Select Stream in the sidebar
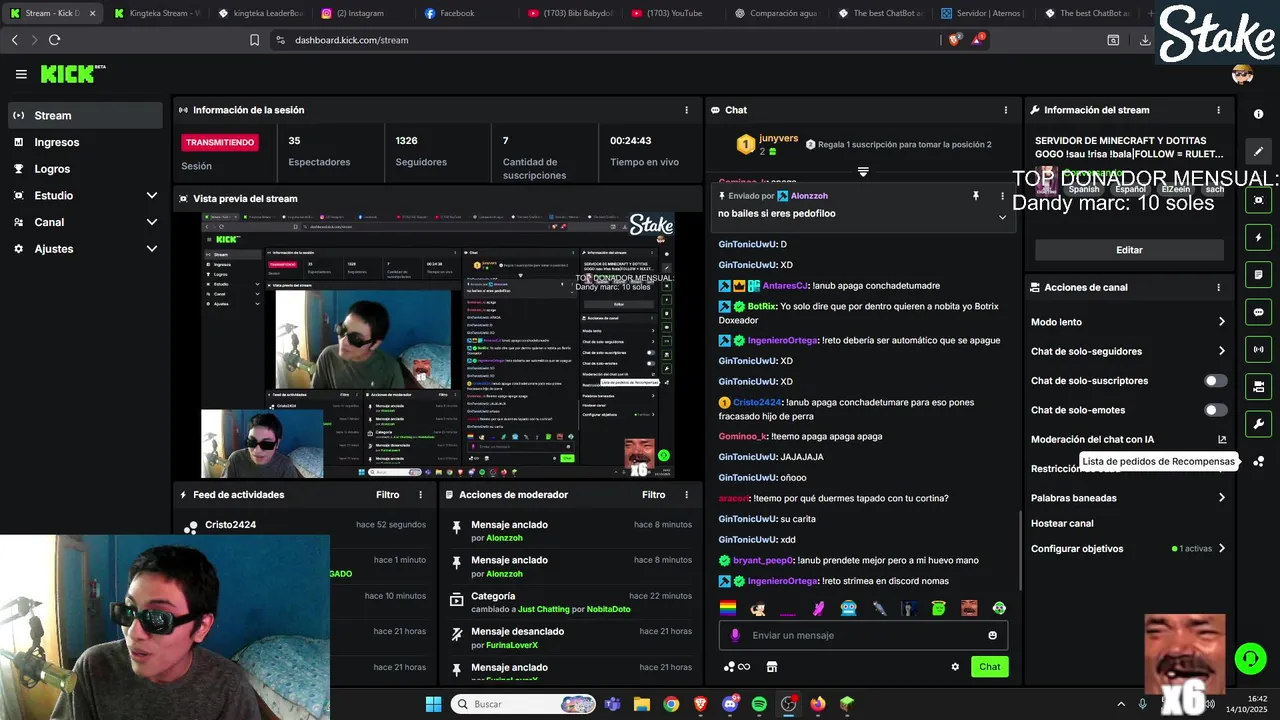Screen dimensions: 1280x720 coord(84,115)
